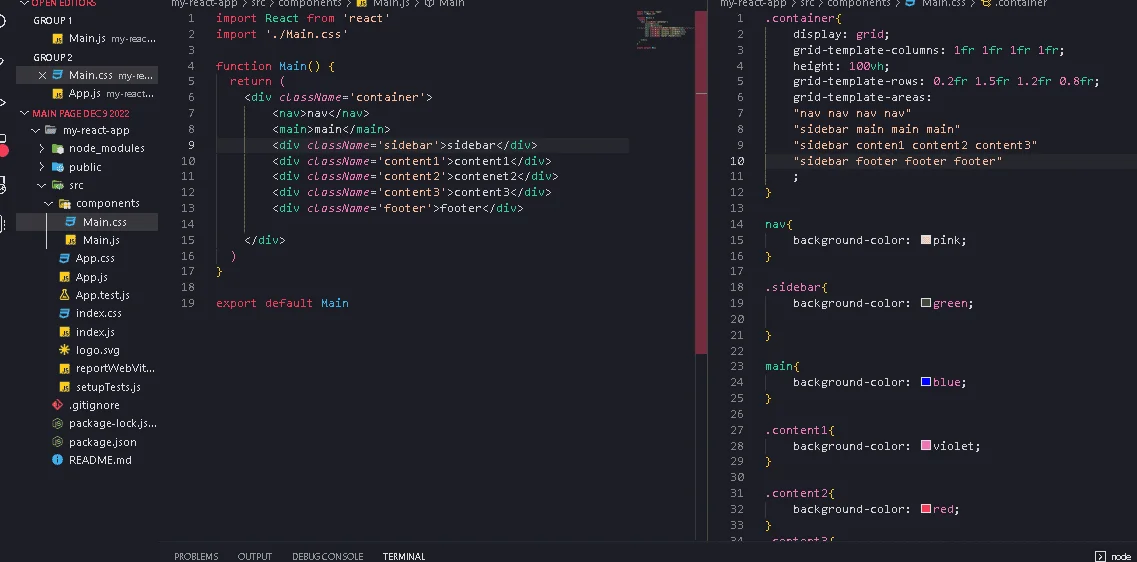The image size is (1137, 562).
Task: Open the pink color swatch picker
Action: [x=925, y=239]
